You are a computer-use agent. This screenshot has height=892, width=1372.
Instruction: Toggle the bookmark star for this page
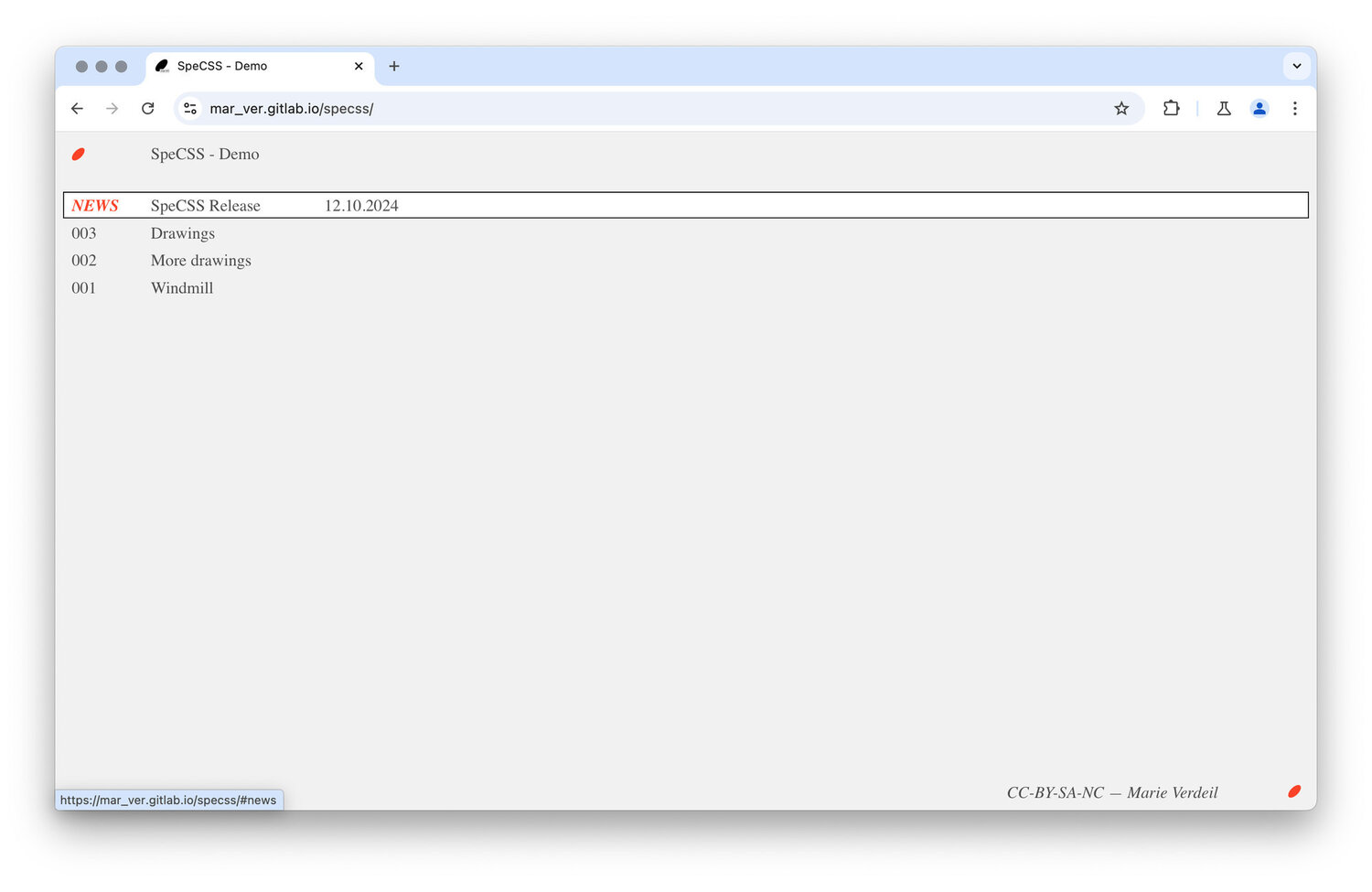1121,108
